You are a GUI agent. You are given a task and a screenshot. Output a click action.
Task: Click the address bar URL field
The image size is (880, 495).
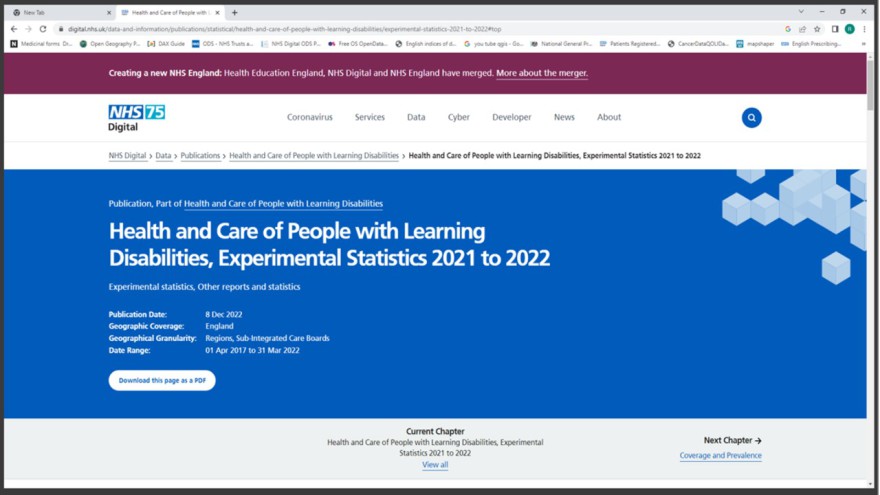tap(400, 29)
